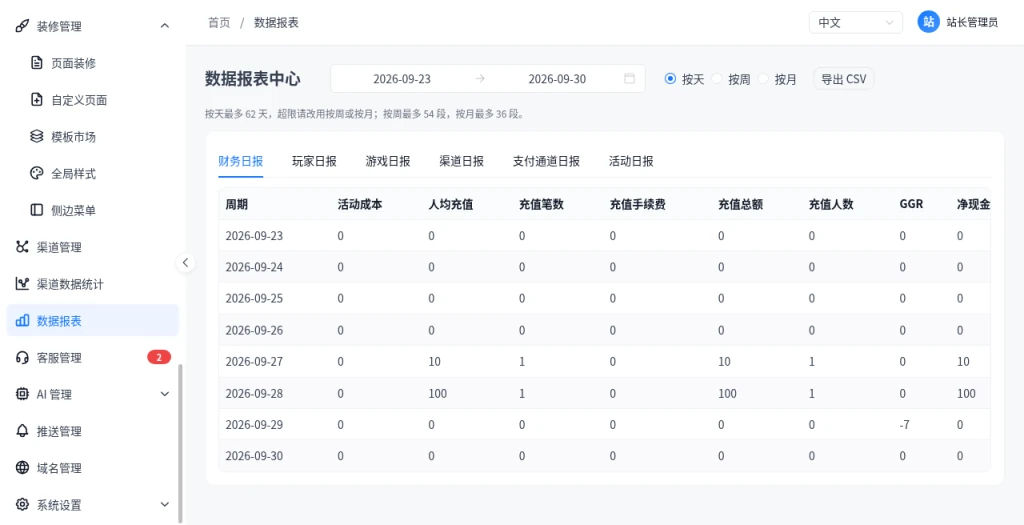
Task: Click the 2026-09-29 row date cell
Action: [254, 425]
